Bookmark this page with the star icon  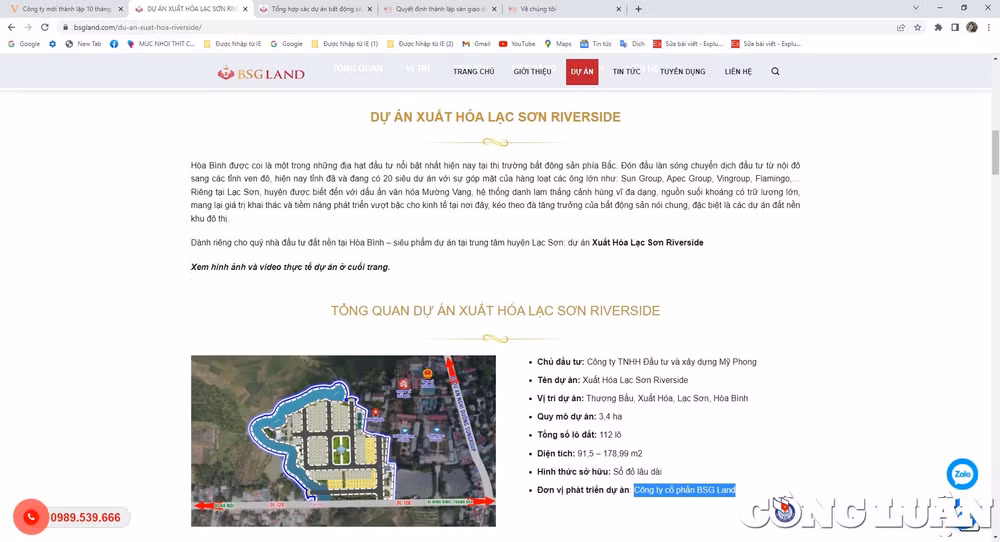point(918,27)
